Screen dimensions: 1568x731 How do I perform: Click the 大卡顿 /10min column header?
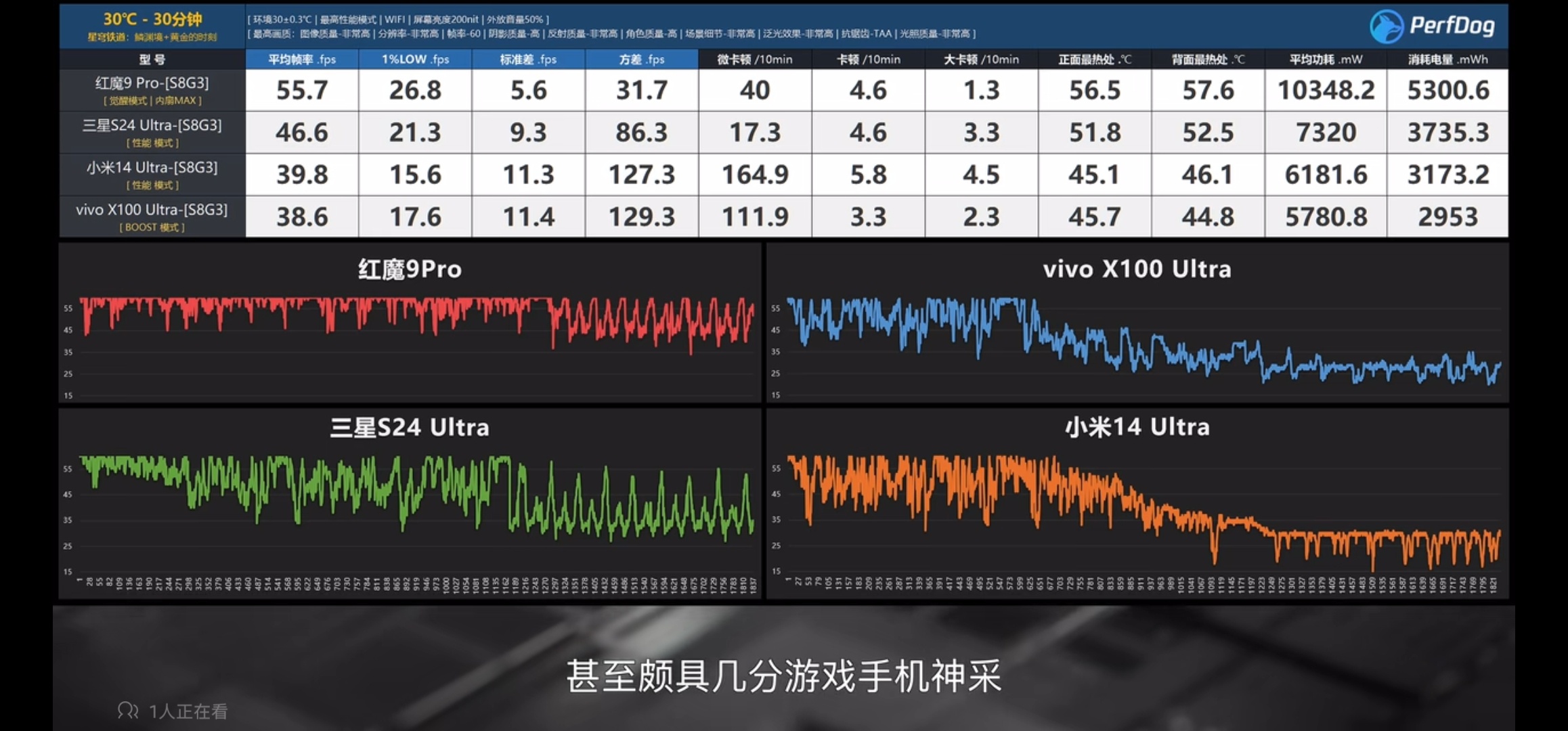click(981, 59)
